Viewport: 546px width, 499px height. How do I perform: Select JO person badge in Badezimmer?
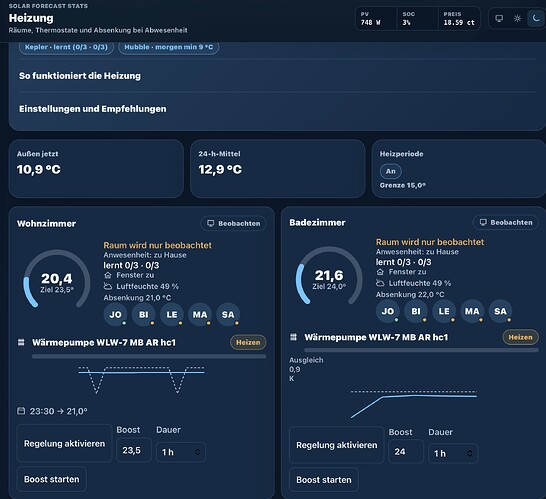click(x=388, y=311)
